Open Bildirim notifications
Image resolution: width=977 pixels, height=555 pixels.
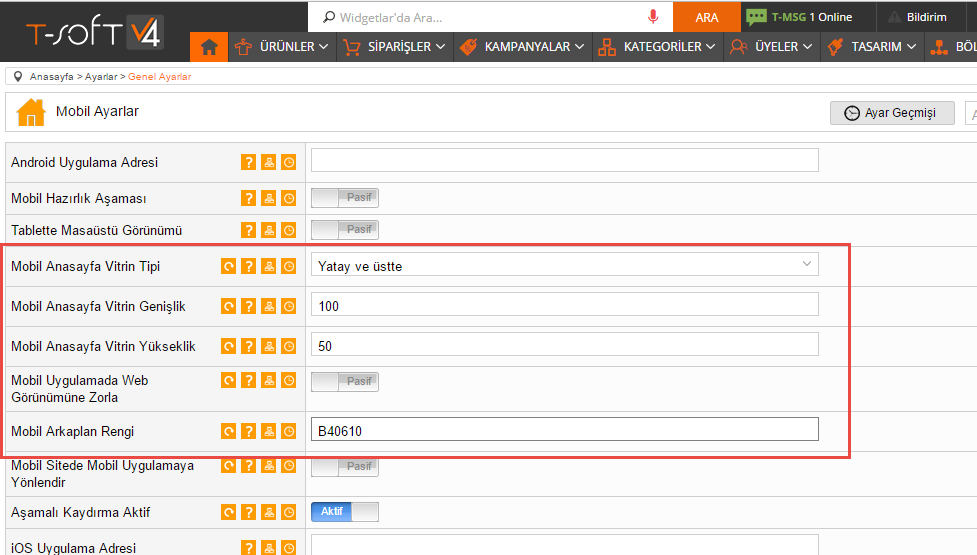(917, 17)
